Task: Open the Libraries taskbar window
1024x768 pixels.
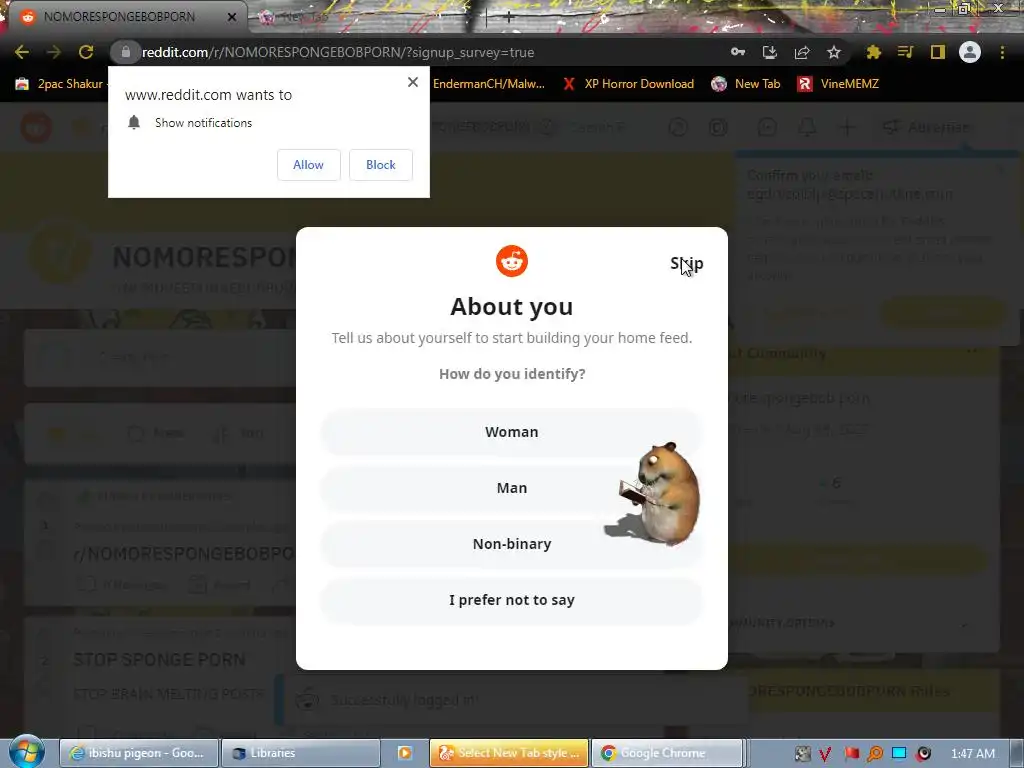Action: (300, 753)
